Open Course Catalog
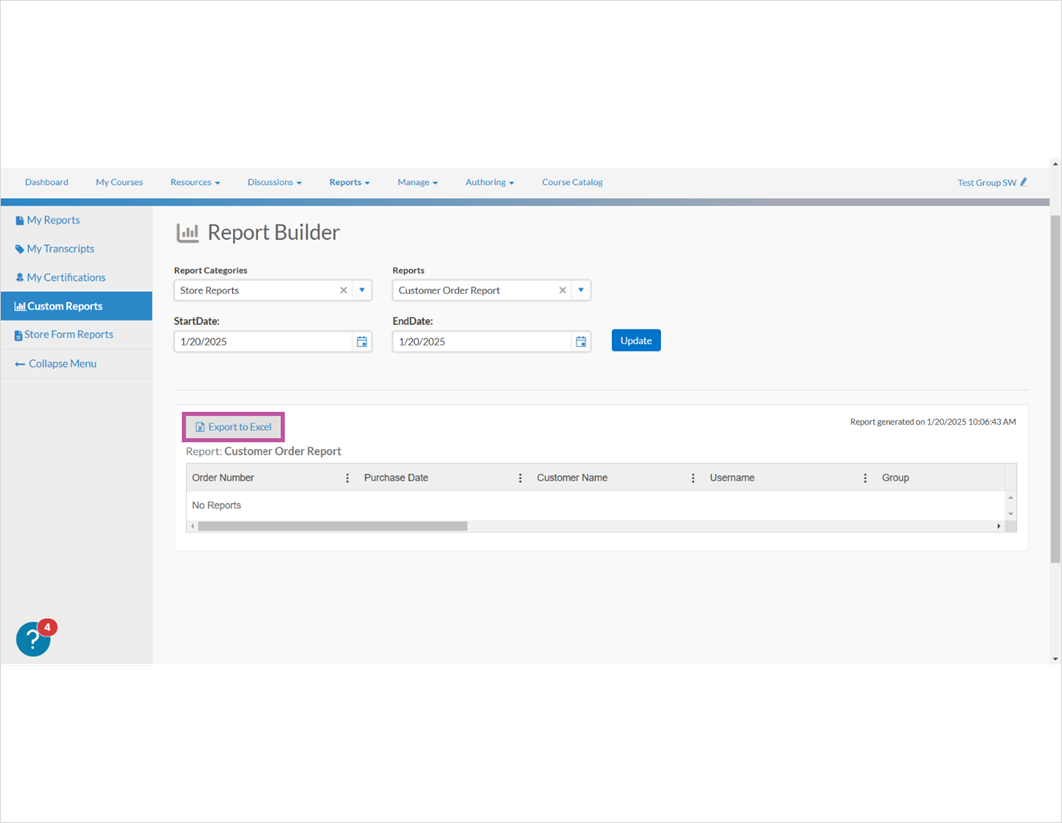 572,182
